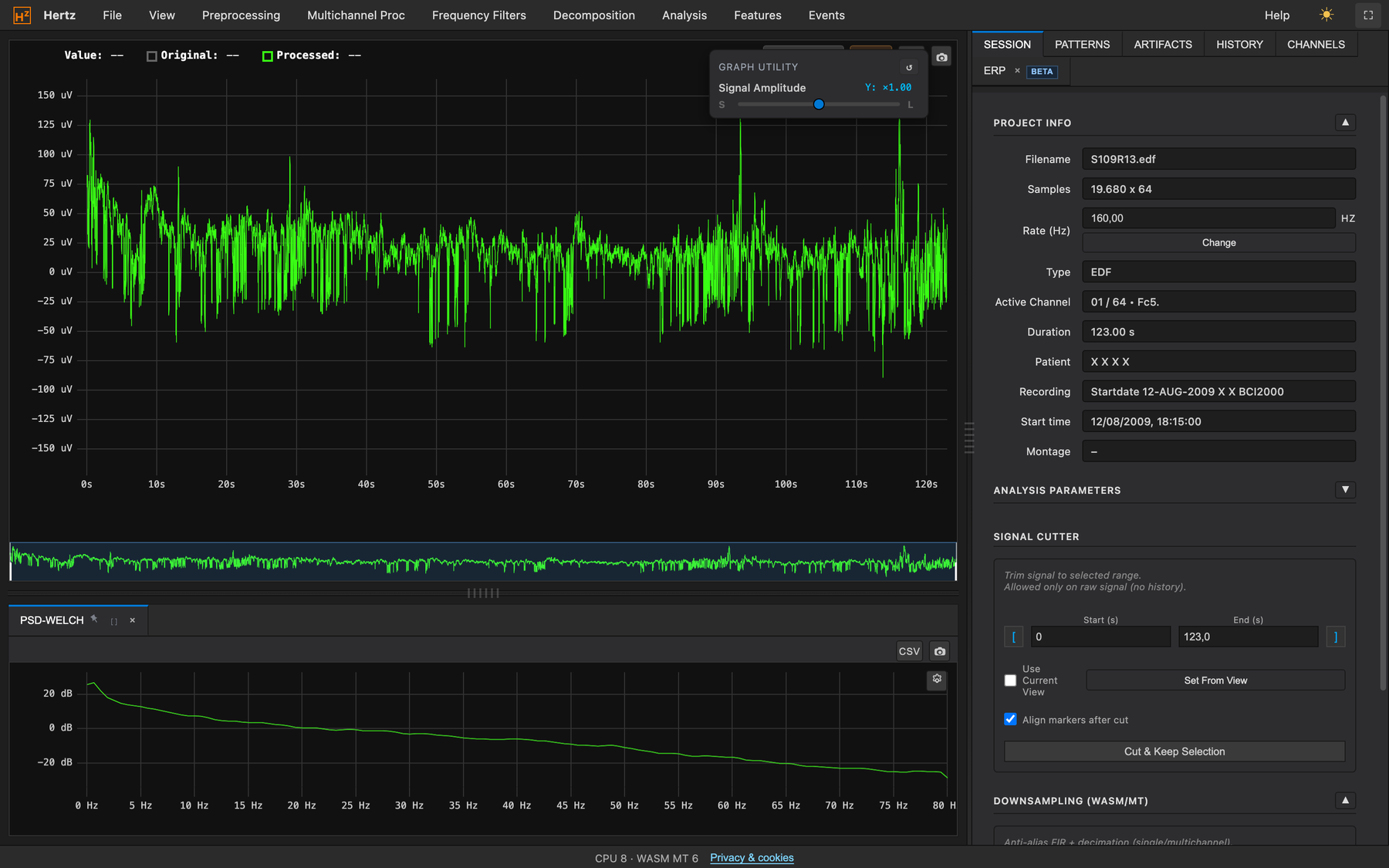The image size is (1389, 868).
Task: Uncheck Align markers after cut
Action: click(x=1010, y=719)
